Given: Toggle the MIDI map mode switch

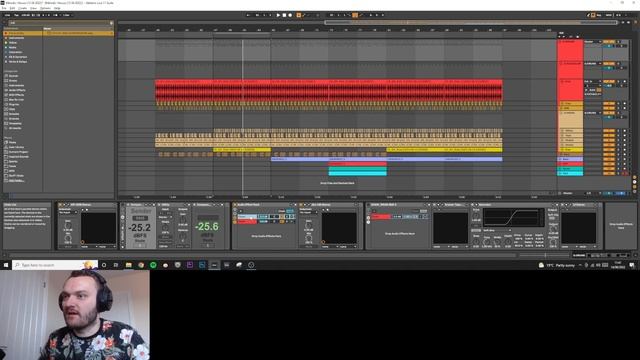Looking at the screenshot, I should point(609,15).
